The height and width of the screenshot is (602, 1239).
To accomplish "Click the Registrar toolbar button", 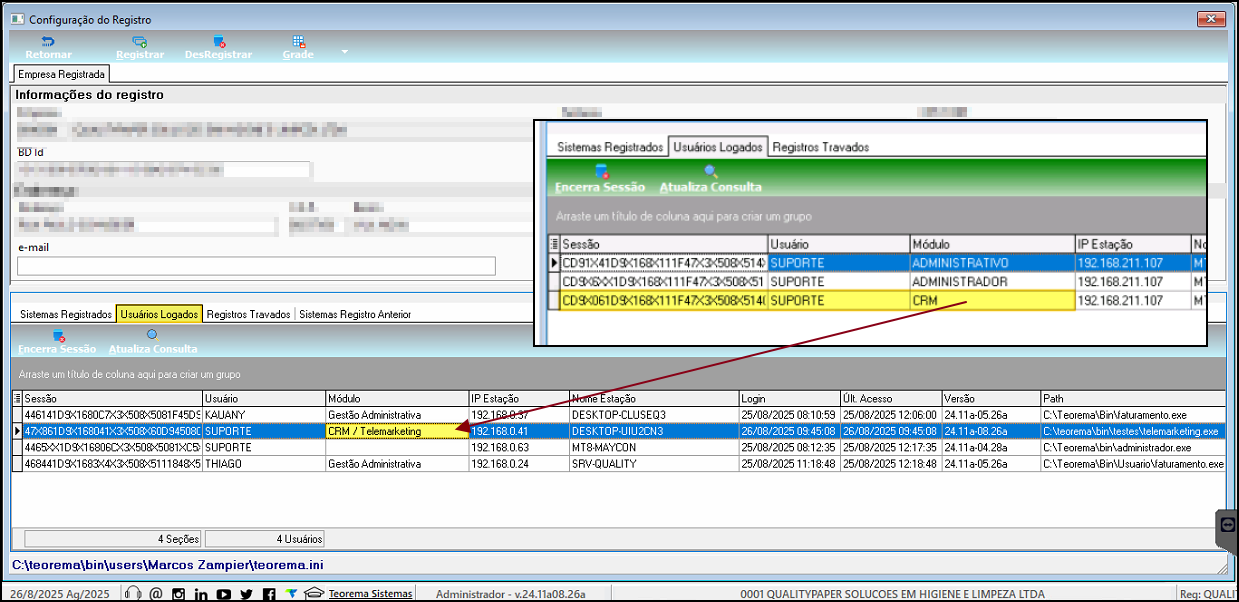I will coord(140,48).
